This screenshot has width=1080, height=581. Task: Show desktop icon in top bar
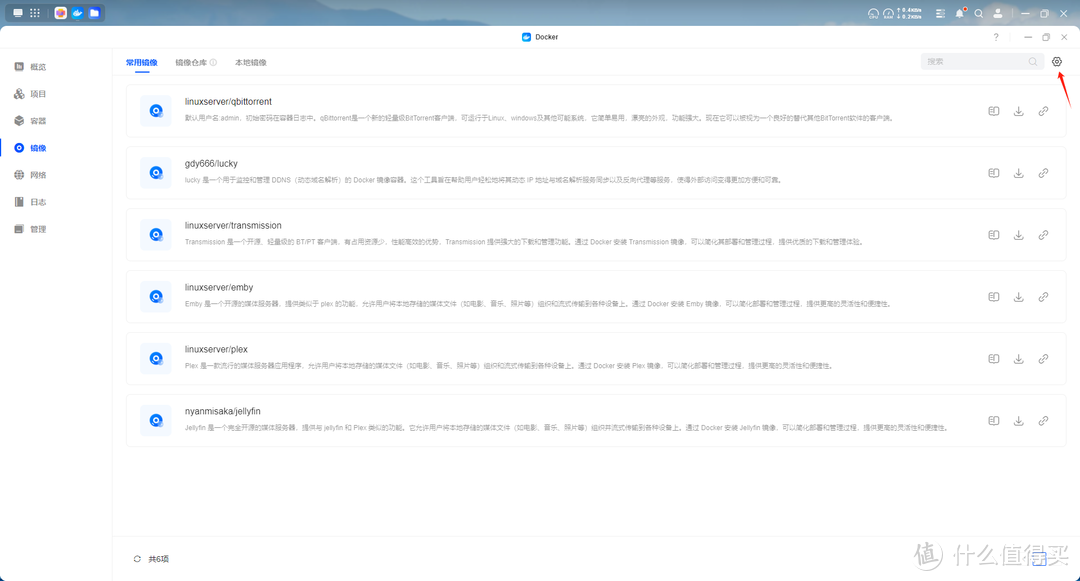pyautogui.click(x=18, y=13)
